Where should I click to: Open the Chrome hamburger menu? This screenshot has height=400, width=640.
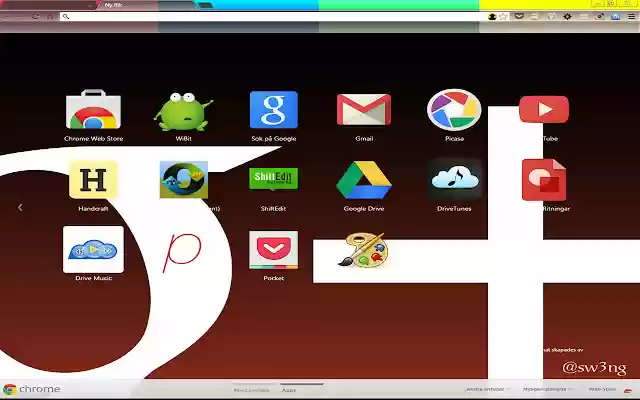(x=631, y=16)
